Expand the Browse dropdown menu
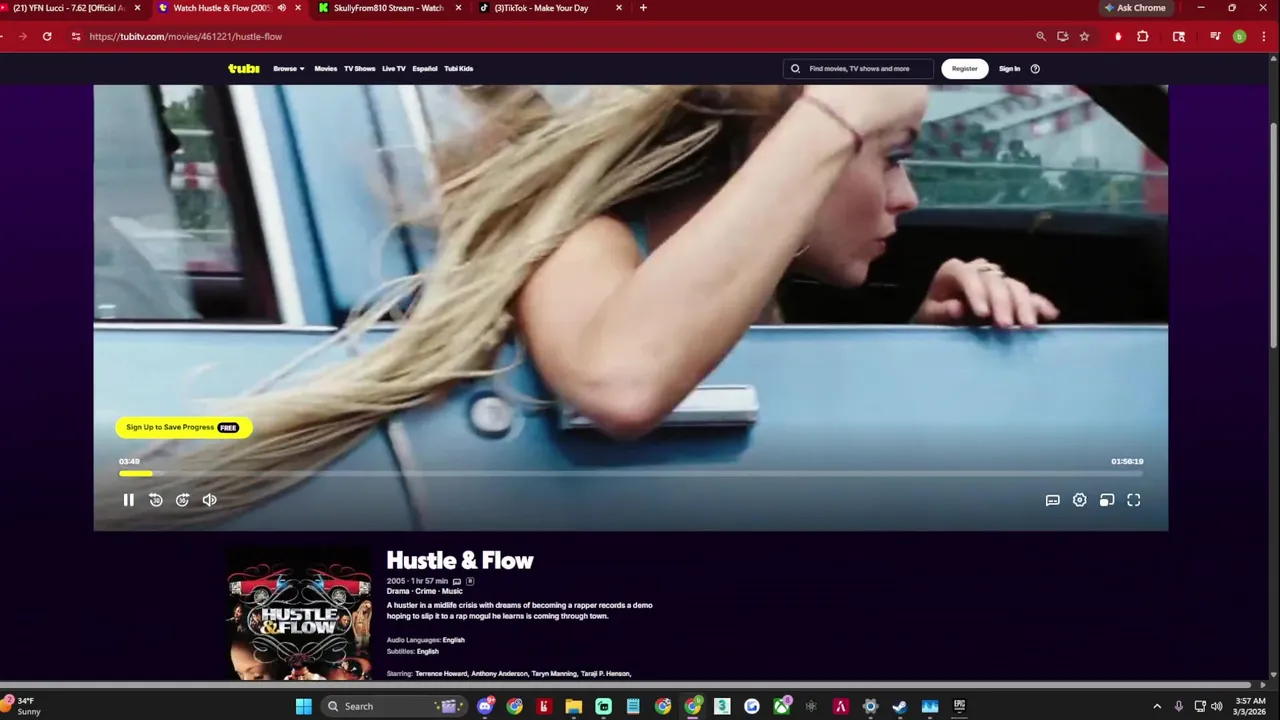This screenshot has width=1280, height=720. 289,69
